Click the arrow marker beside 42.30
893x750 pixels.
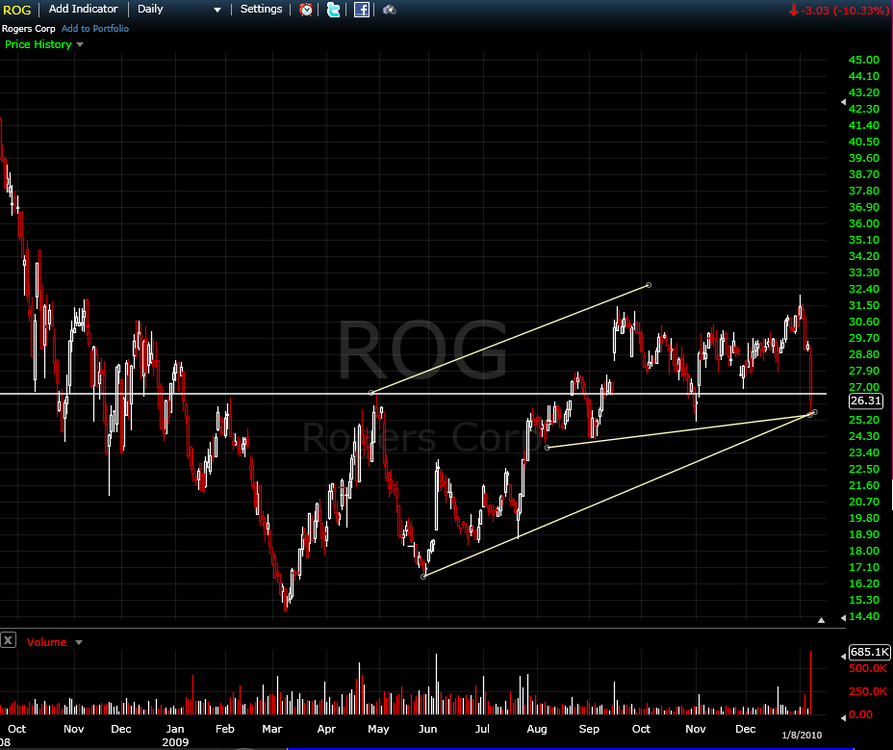[x=843, y=103]
